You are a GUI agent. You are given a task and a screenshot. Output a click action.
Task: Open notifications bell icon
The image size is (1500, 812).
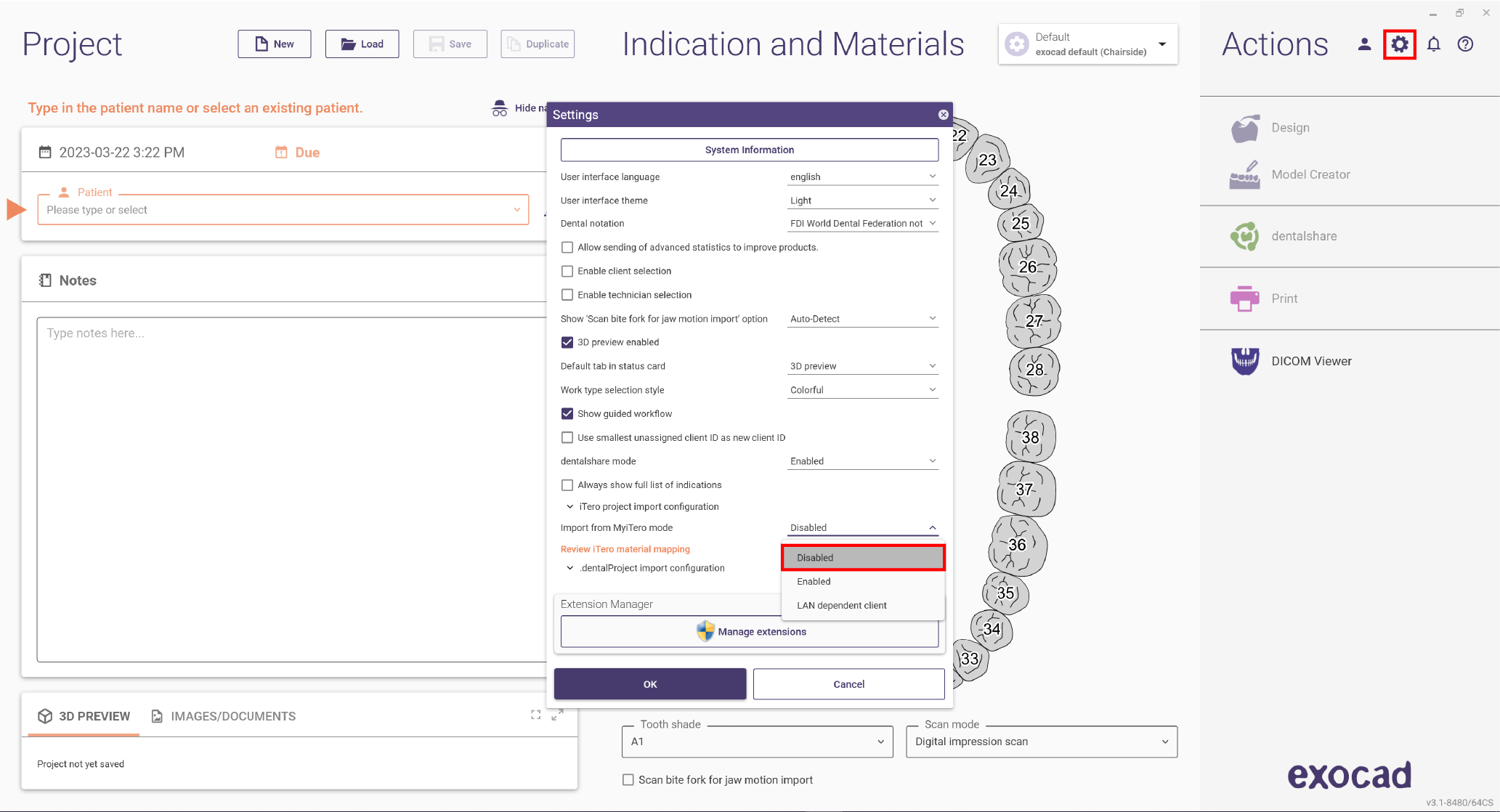[x=1433, y=44]
